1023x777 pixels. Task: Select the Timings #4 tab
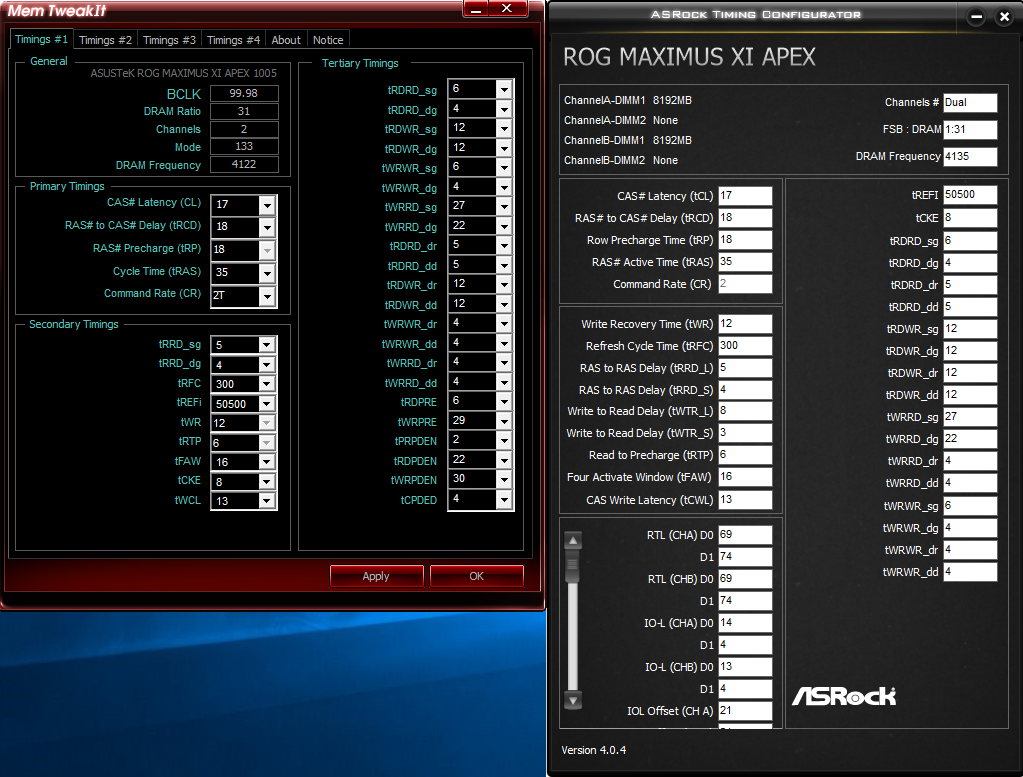234,40
